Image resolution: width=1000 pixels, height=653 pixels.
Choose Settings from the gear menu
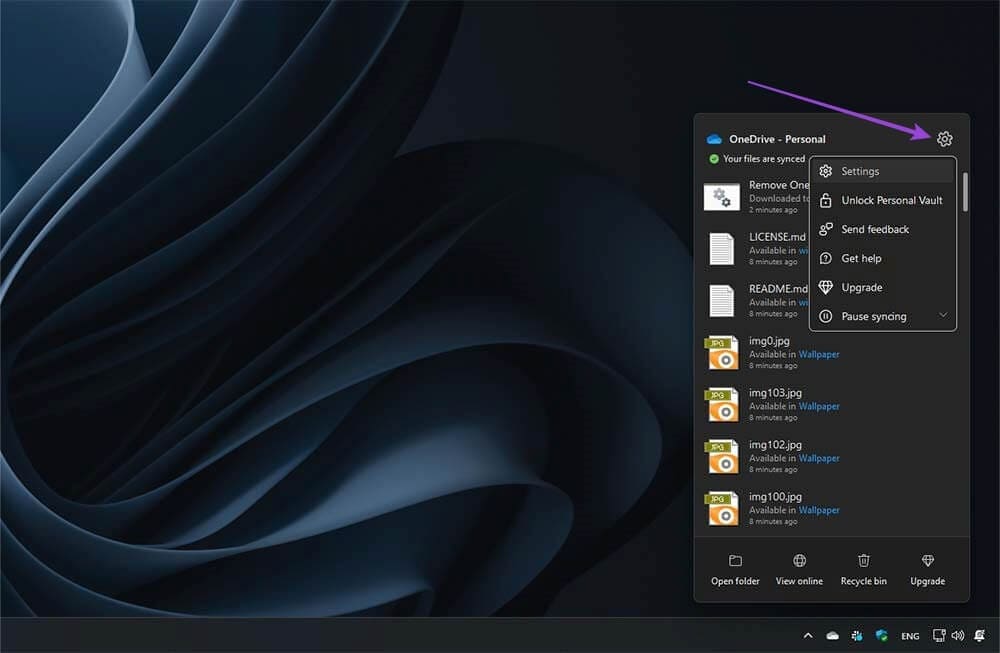pyautogui.click(x=883, y=171)
